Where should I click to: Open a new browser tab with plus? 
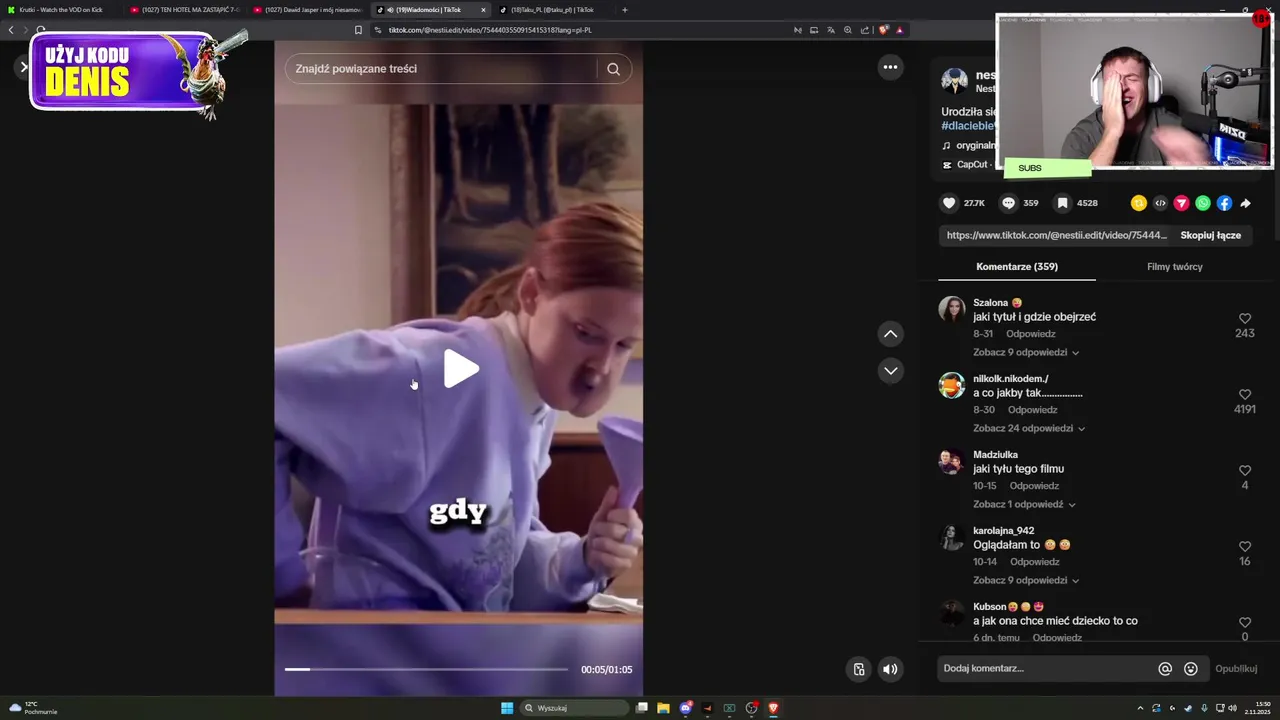click(625, 10)
